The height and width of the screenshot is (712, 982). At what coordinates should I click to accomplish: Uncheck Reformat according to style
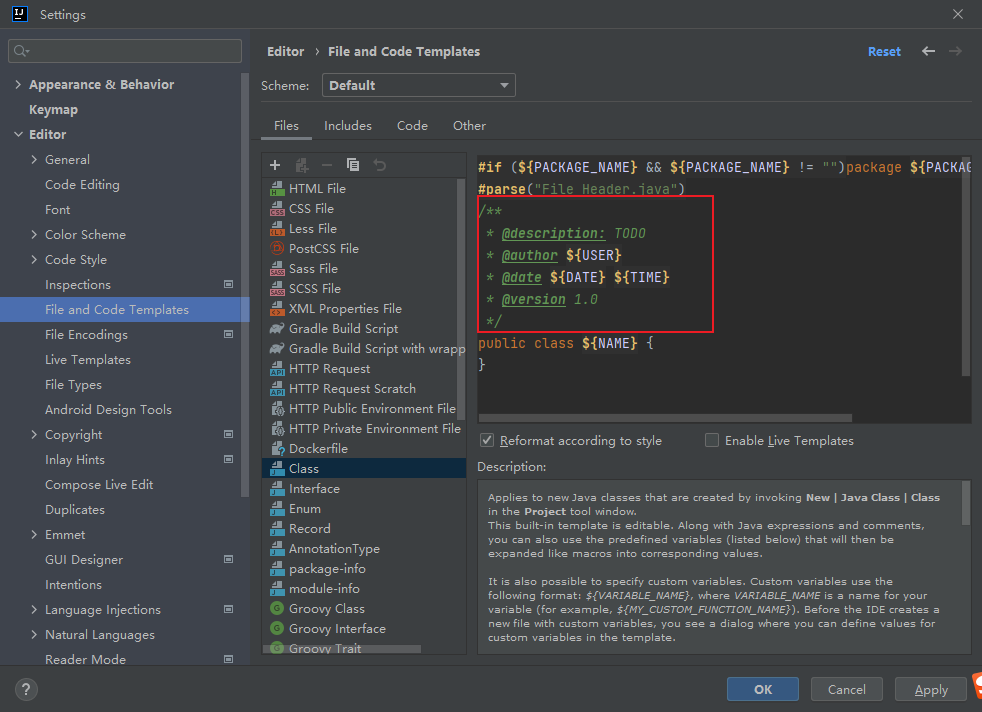click(x=487, y=440)
